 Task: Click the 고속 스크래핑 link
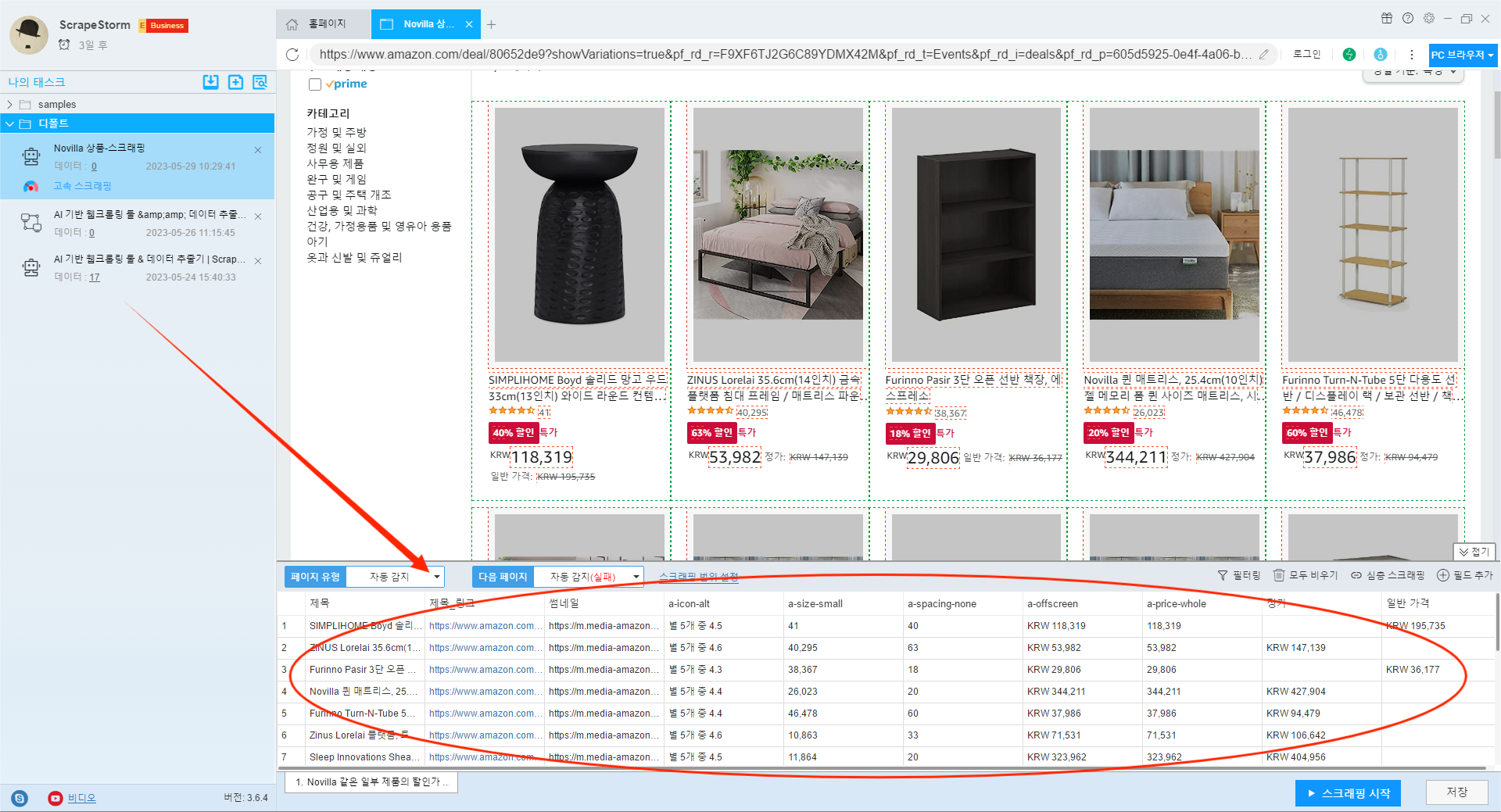pyautogui.click(x=82, y=186)
